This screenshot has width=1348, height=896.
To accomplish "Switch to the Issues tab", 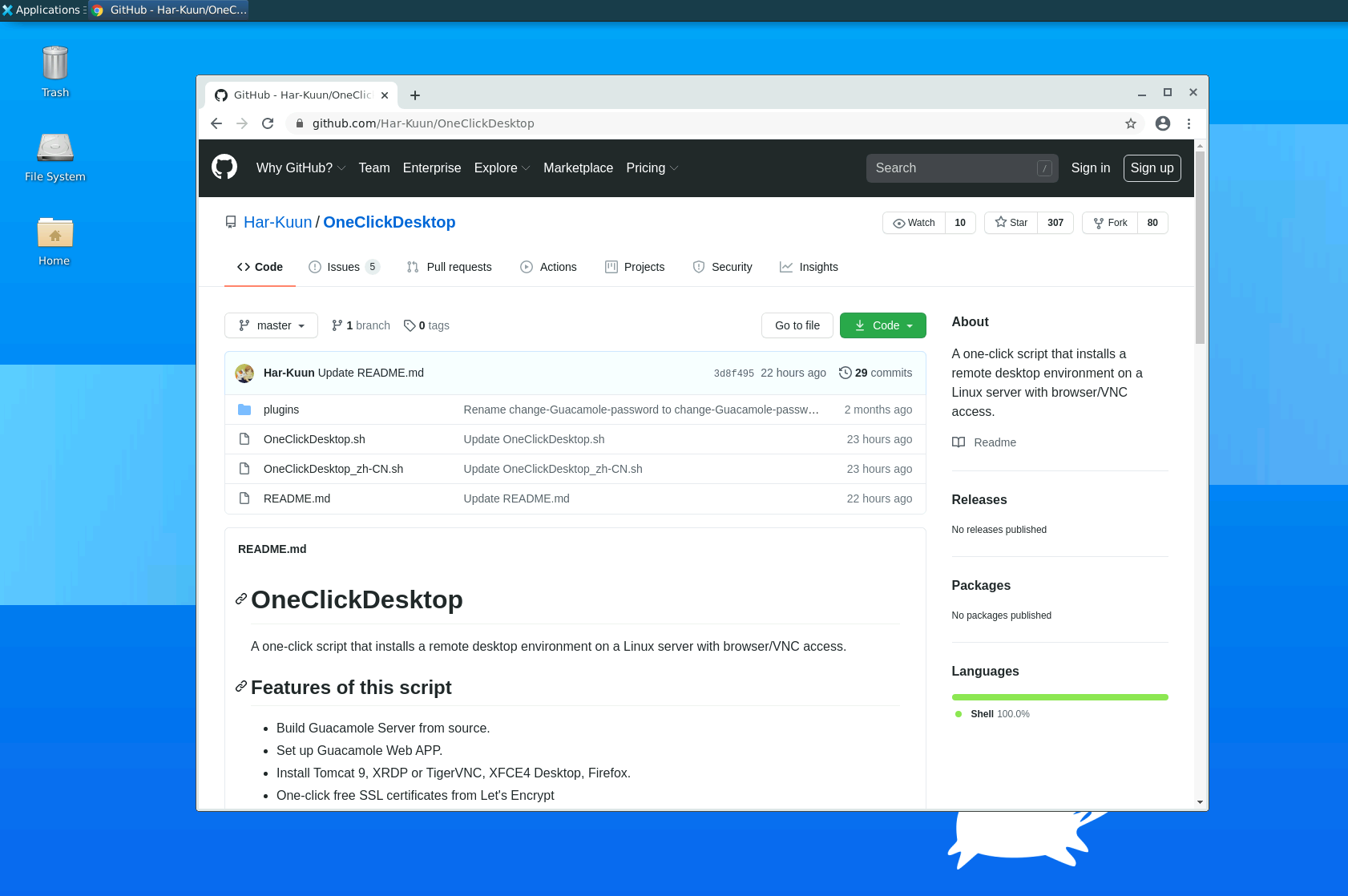I will click(x=343, y=267).
